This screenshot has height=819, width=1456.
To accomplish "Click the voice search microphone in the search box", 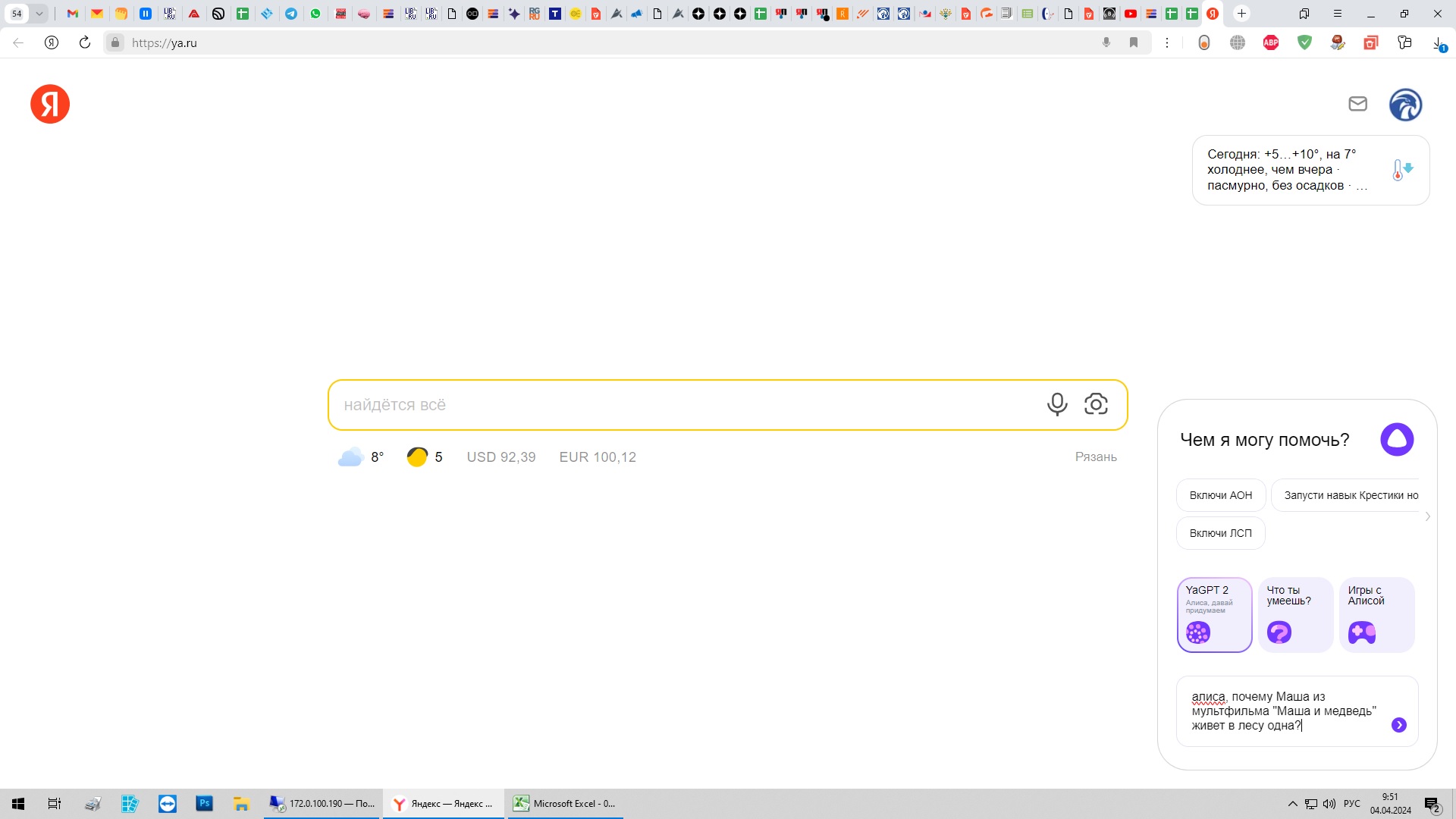I will pyautogui.click(x=1057, y=404).
